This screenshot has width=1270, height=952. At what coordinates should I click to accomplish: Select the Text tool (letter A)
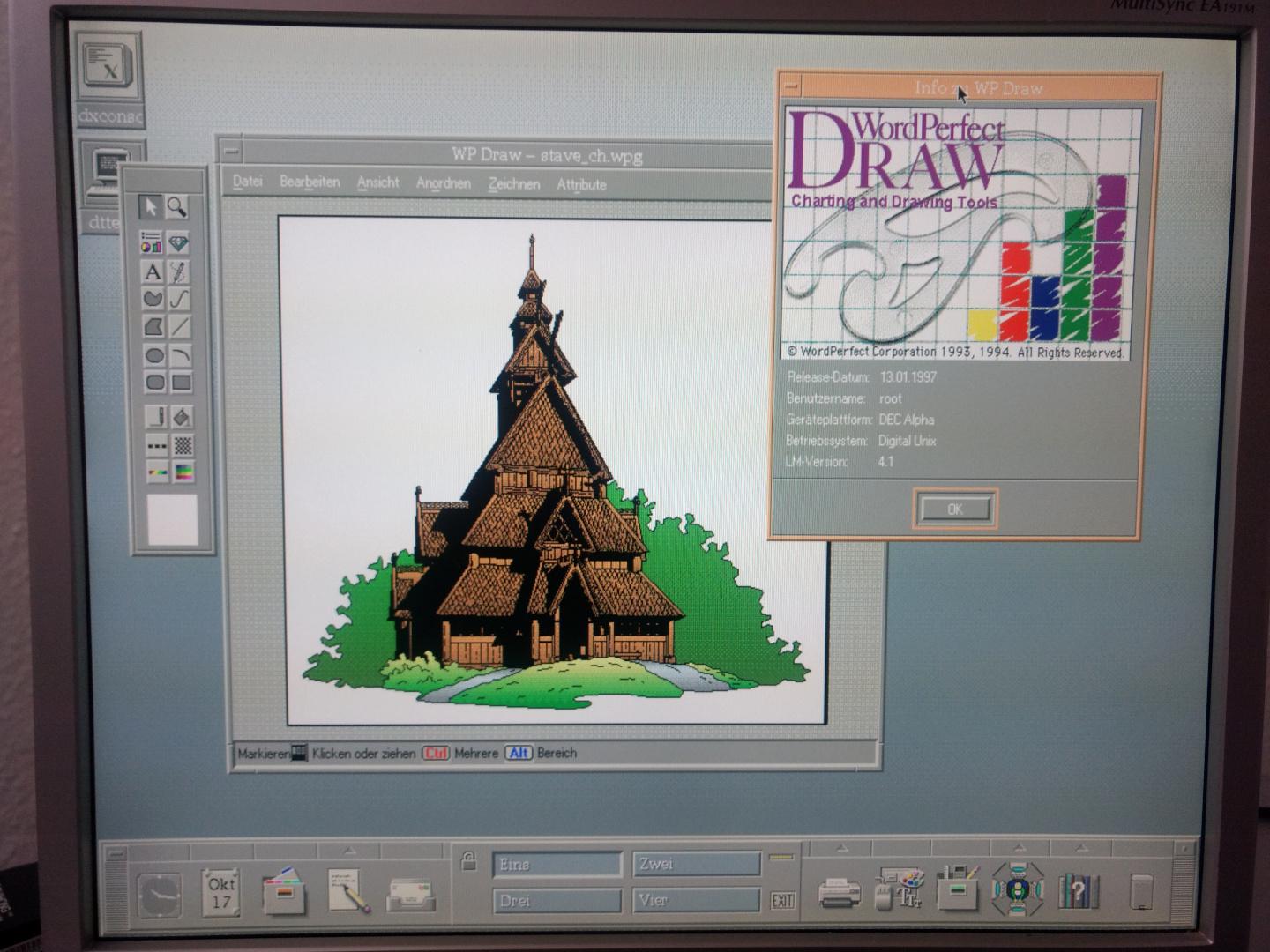153,271
